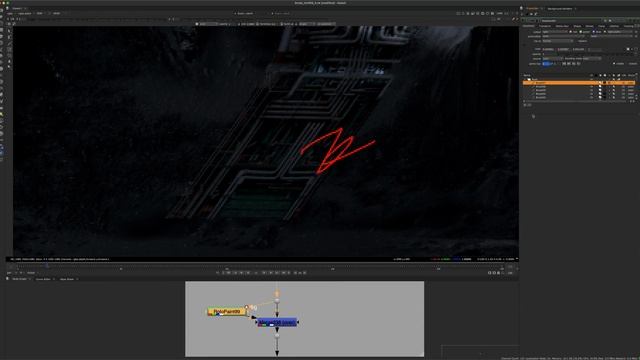
Task: Close the Node Graph tab
Action: [30, 279]
